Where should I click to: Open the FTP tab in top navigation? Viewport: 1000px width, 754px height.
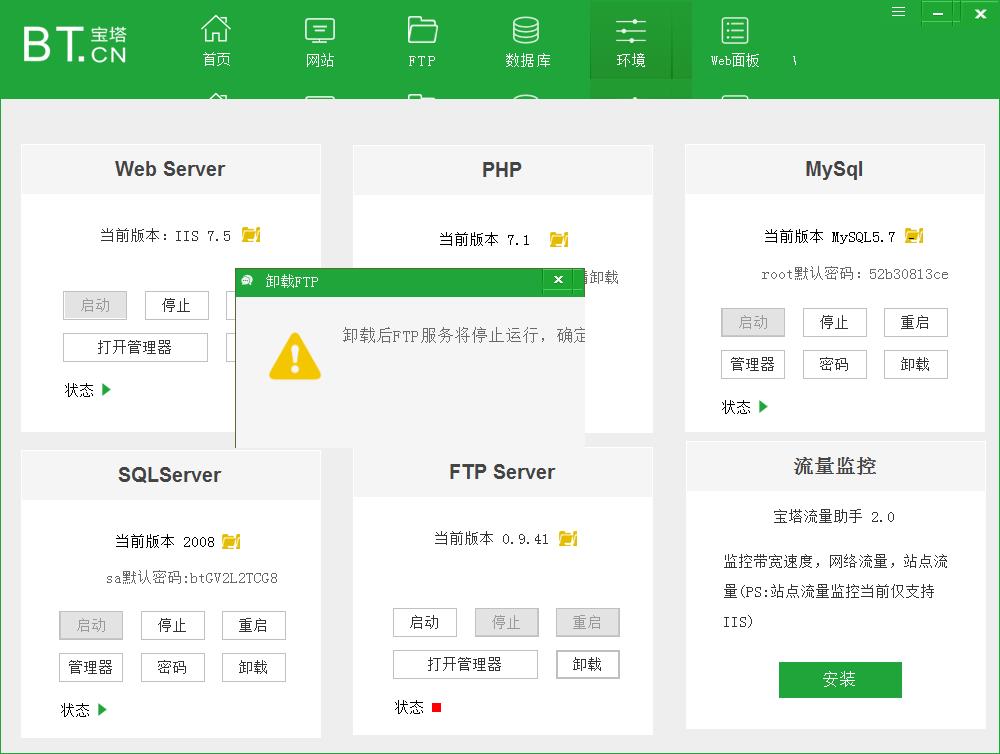pyautogui.click(x=422, y=41)
